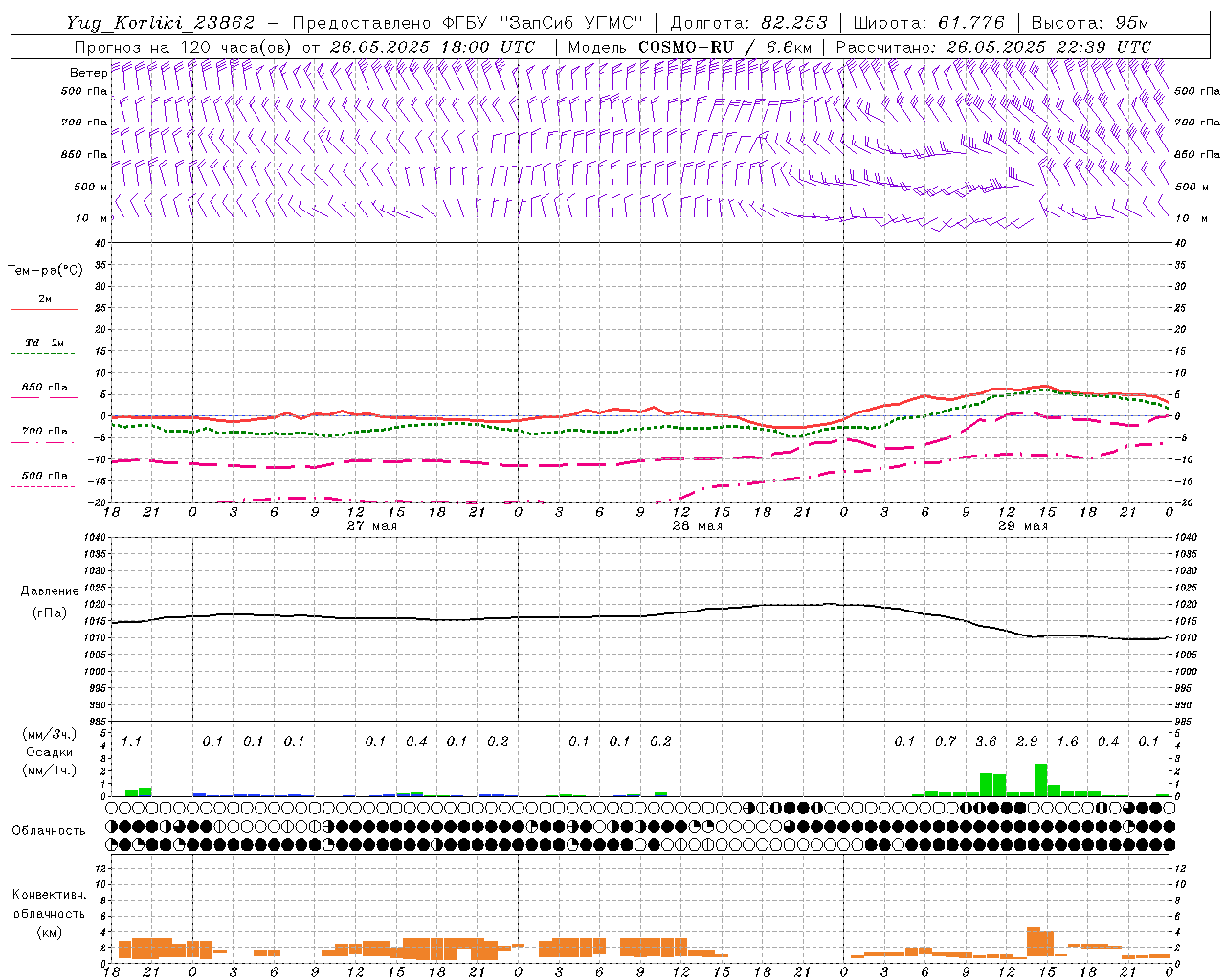
Task: Click the Широта: 61.776 value
Action: 928,23
